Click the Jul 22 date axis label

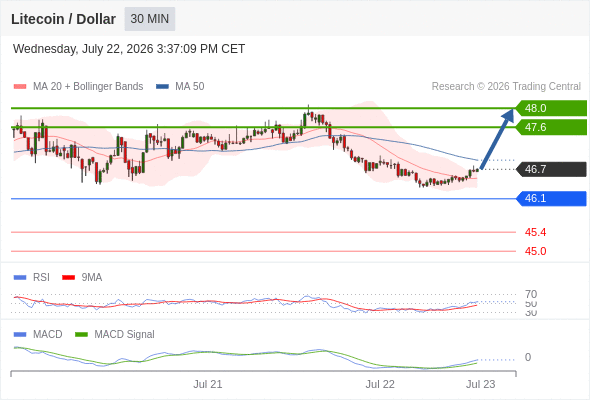pos(380,384)
